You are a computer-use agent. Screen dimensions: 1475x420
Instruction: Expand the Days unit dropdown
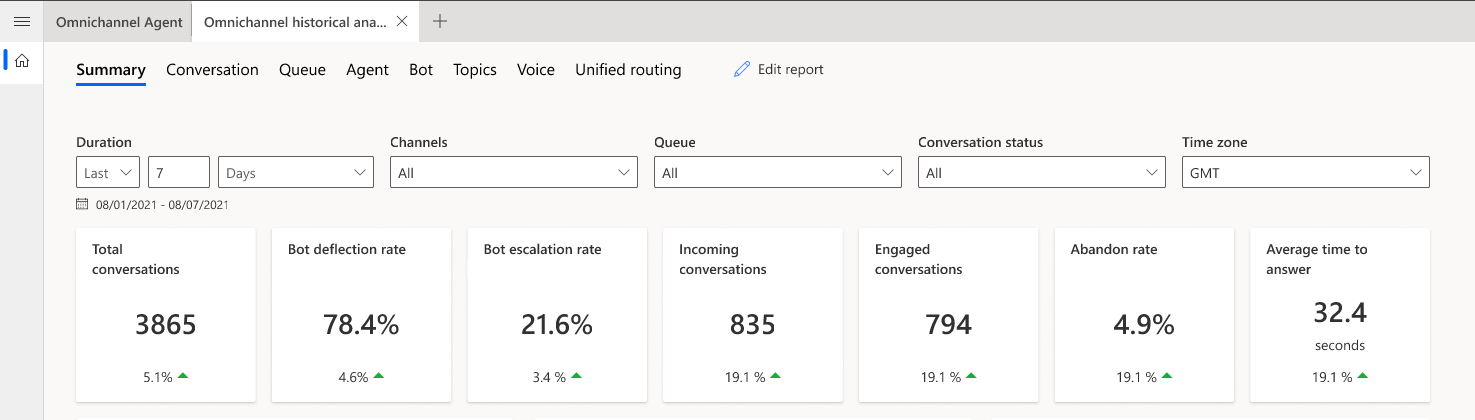296,172
